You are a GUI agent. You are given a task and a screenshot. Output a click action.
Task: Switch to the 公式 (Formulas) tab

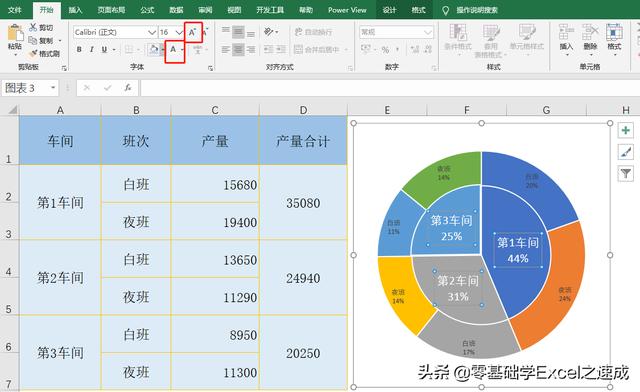pos(147,10)
